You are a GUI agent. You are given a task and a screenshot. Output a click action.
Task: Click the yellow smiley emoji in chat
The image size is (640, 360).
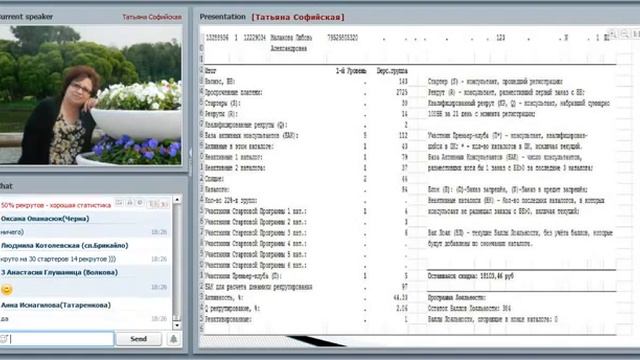(x=7, y=289)
